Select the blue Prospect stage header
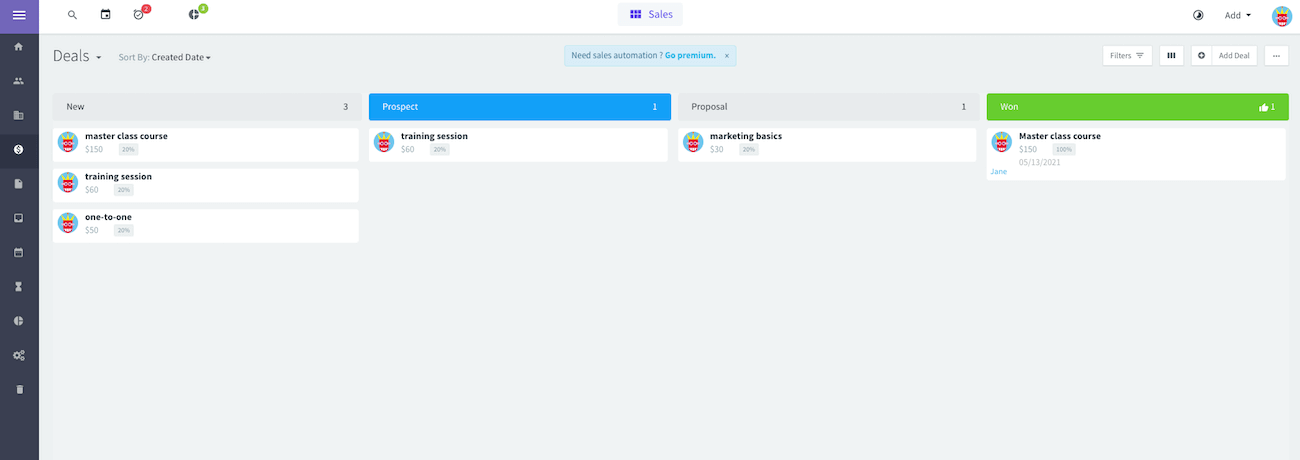The height and width of the screenshot is (460, 1300). [x=519, y=107]
